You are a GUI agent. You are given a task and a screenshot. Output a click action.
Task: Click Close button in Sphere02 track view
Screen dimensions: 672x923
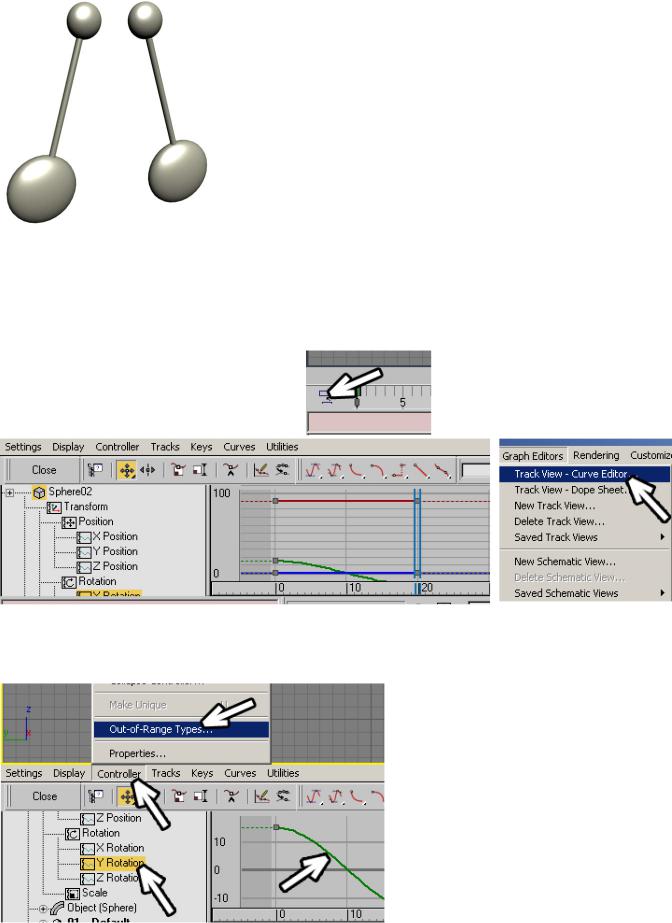[44, 470]
